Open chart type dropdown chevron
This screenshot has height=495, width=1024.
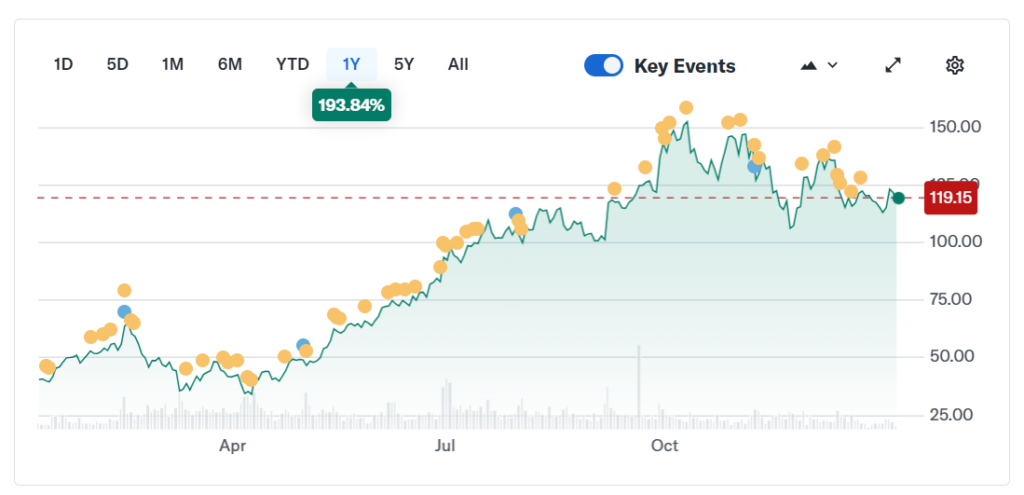point(832,65)
